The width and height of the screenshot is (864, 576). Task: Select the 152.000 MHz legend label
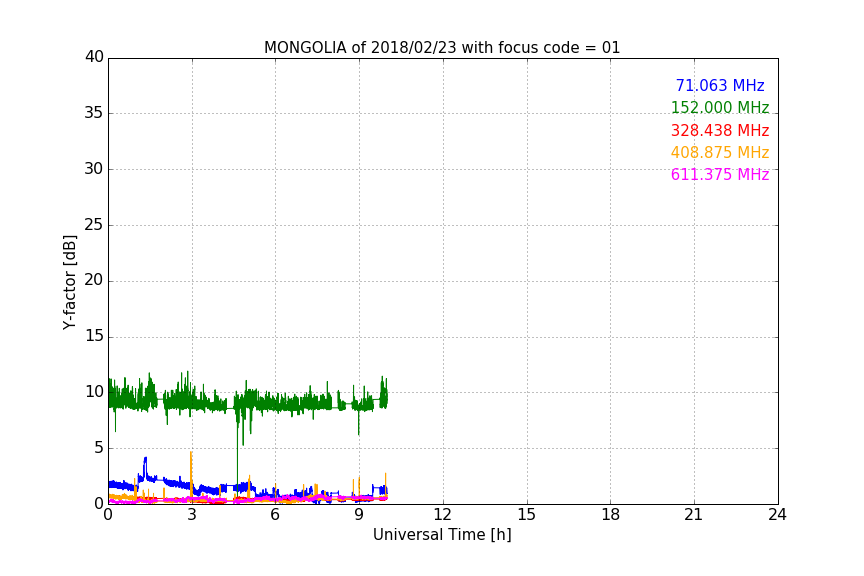pyautogui.click(x=720, y=107)
